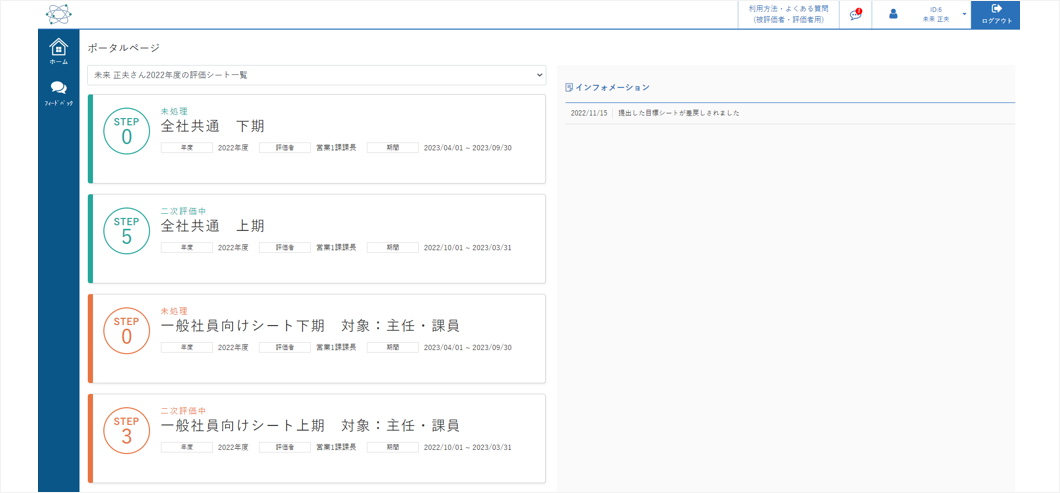Open Feedback from the sidebar speech bubbles icon
The height and width of the screenshot is (493, 1060).
[59, 89]
